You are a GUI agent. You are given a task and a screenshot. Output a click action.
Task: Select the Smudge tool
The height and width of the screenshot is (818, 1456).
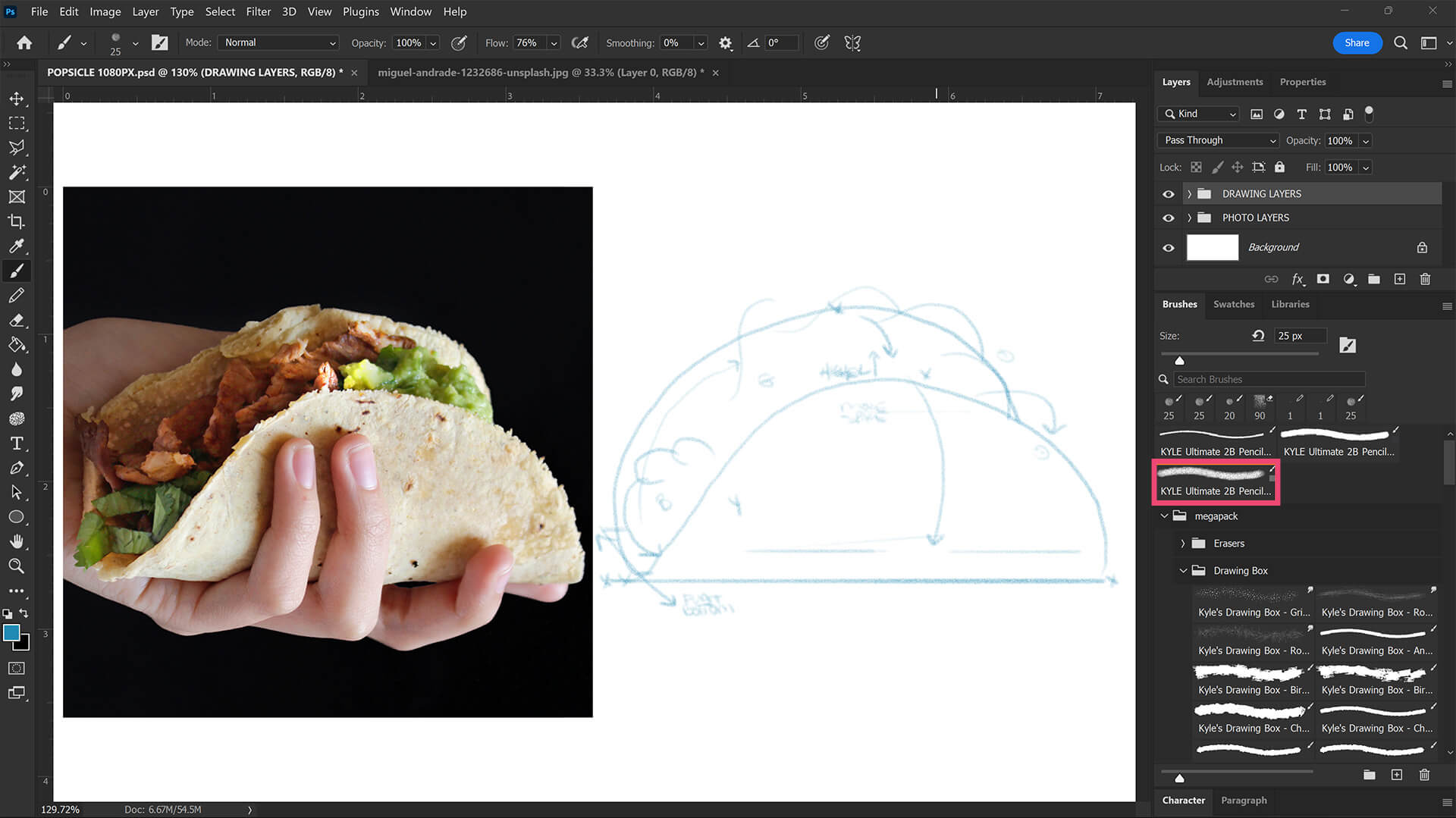17,393
